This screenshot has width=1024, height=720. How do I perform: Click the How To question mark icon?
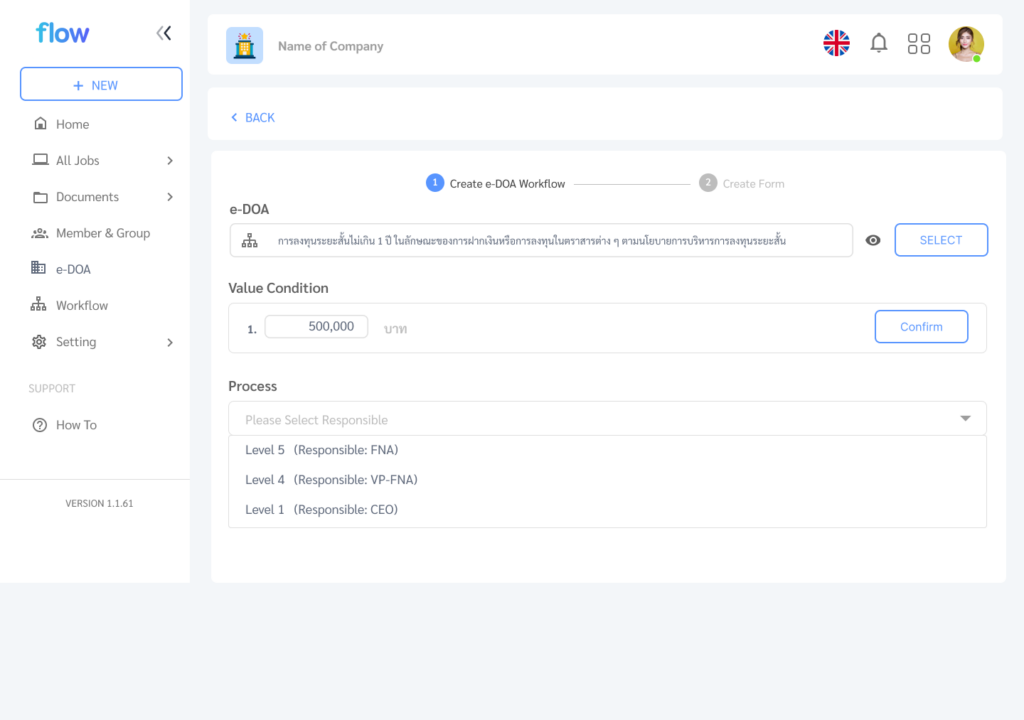(40, 425)
